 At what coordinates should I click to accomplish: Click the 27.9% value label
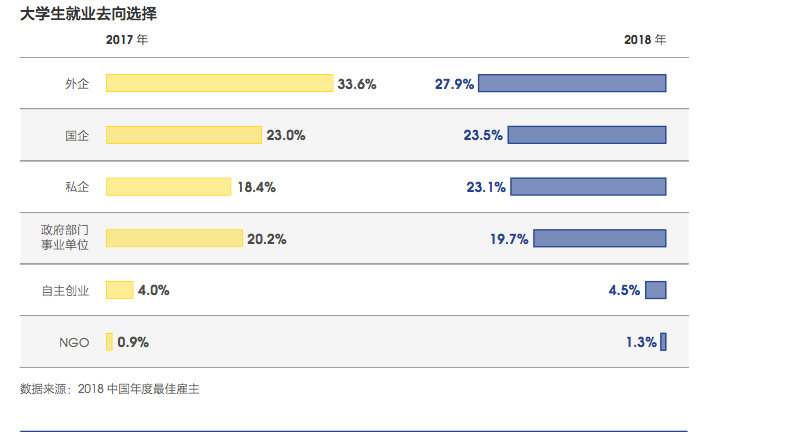(454, 84)
